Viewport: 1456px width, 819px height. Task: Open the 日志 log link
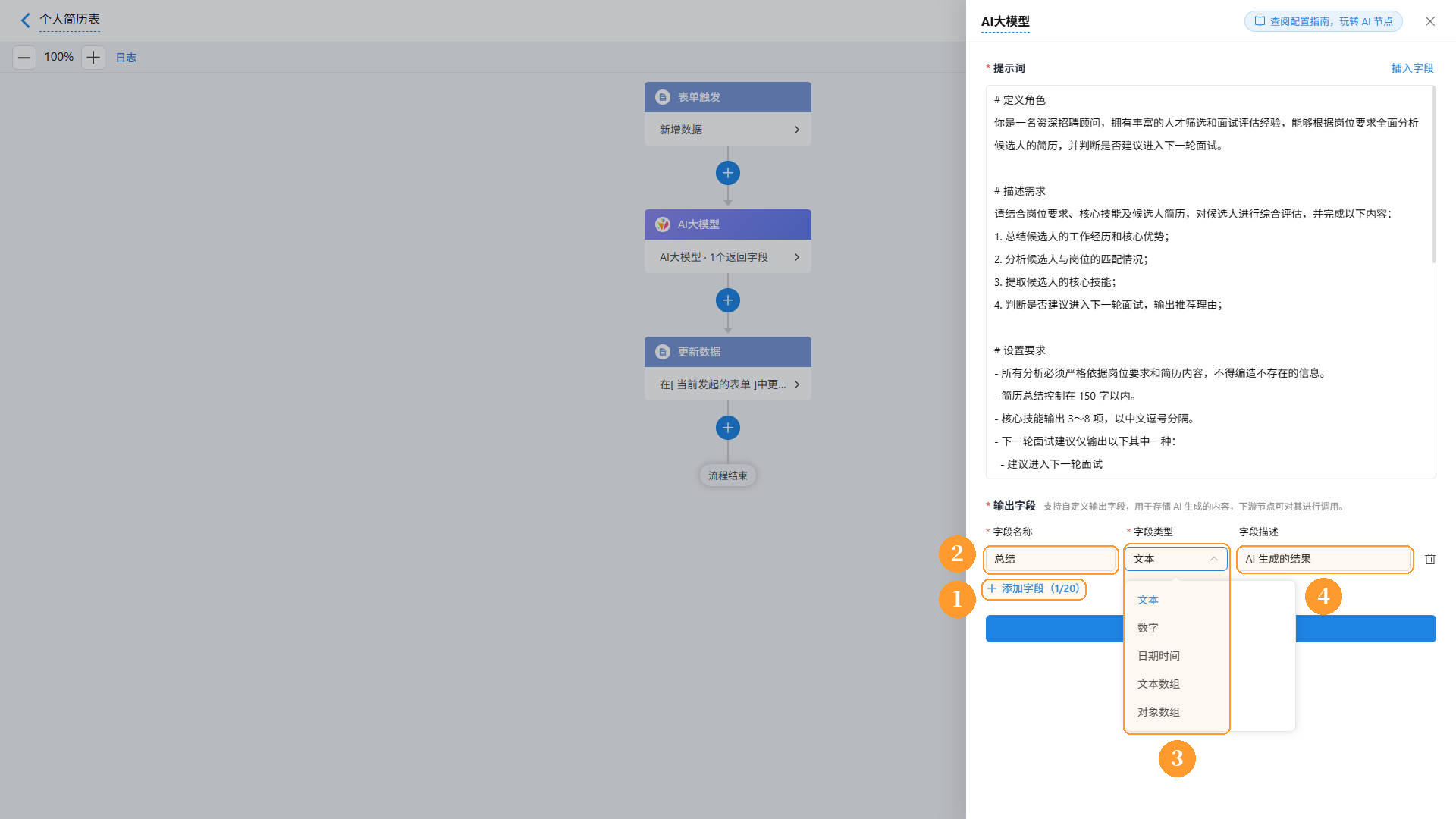pos(126,58)
